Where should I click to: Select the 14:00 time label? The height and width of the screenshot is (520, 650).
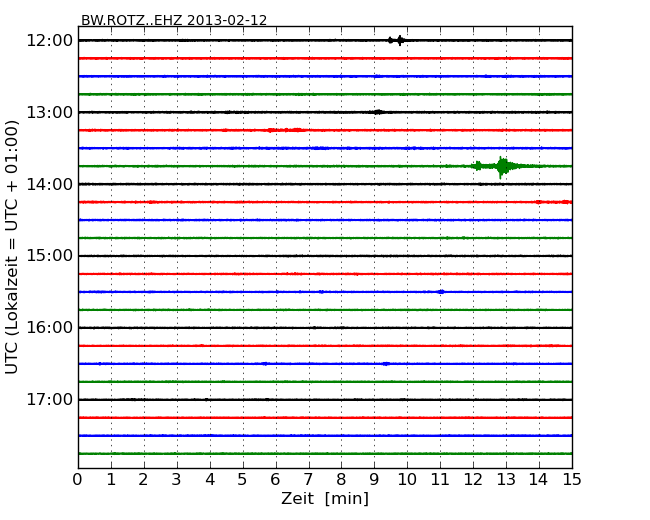[x=50, y=184]
